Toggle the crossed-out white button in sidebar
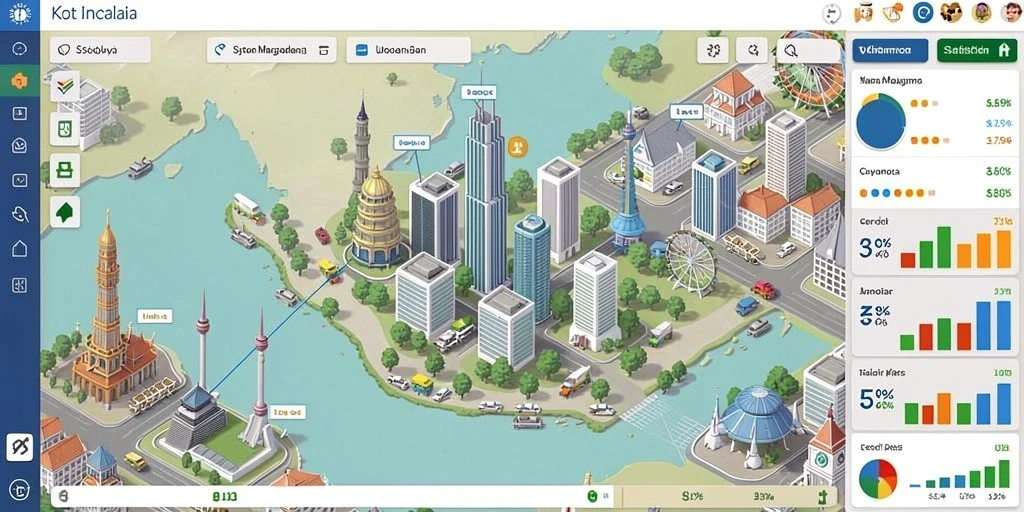Viewport: 1024px width, 512px height. (20, 447)
